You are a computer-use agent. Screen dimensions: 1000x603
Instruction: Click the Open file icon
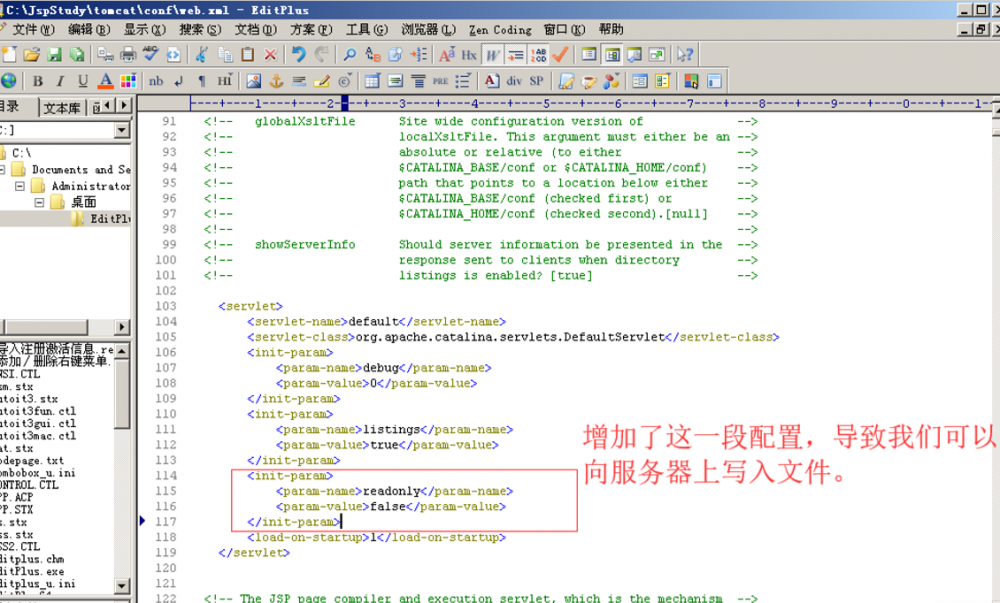tap(32, 55)
